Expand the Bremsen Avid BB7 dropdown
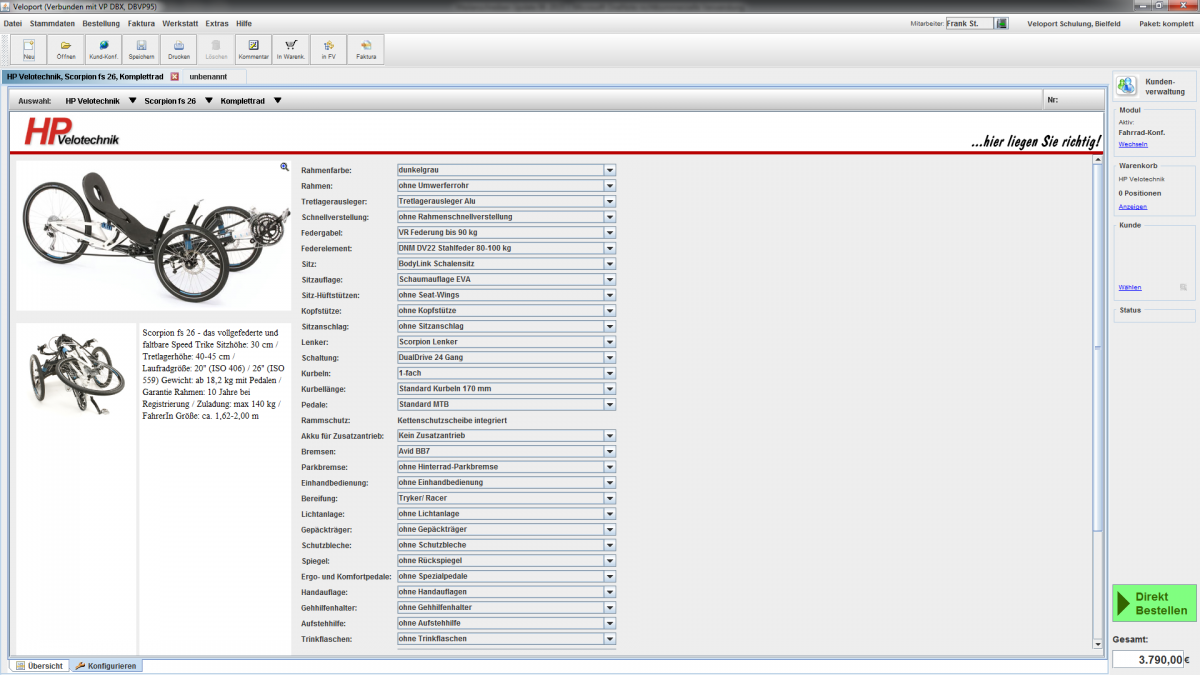 (609, 451)
